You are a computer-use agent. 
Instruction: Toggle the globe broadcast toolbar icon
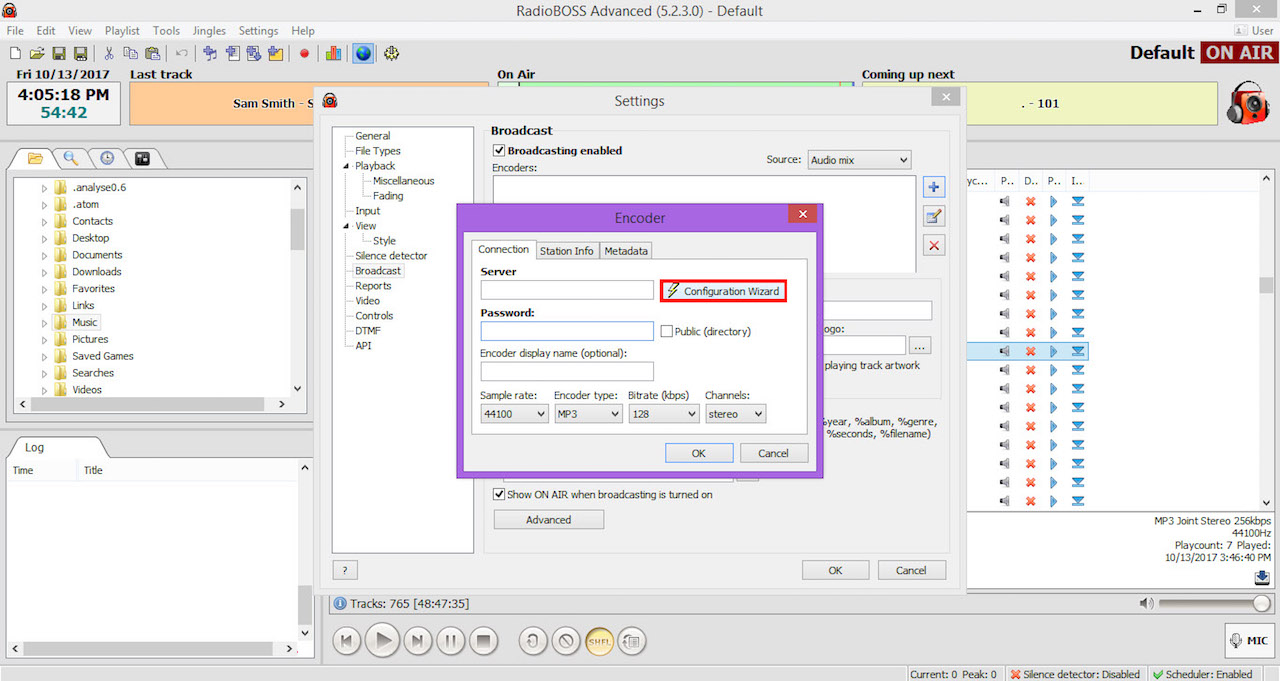click(363, 53)
